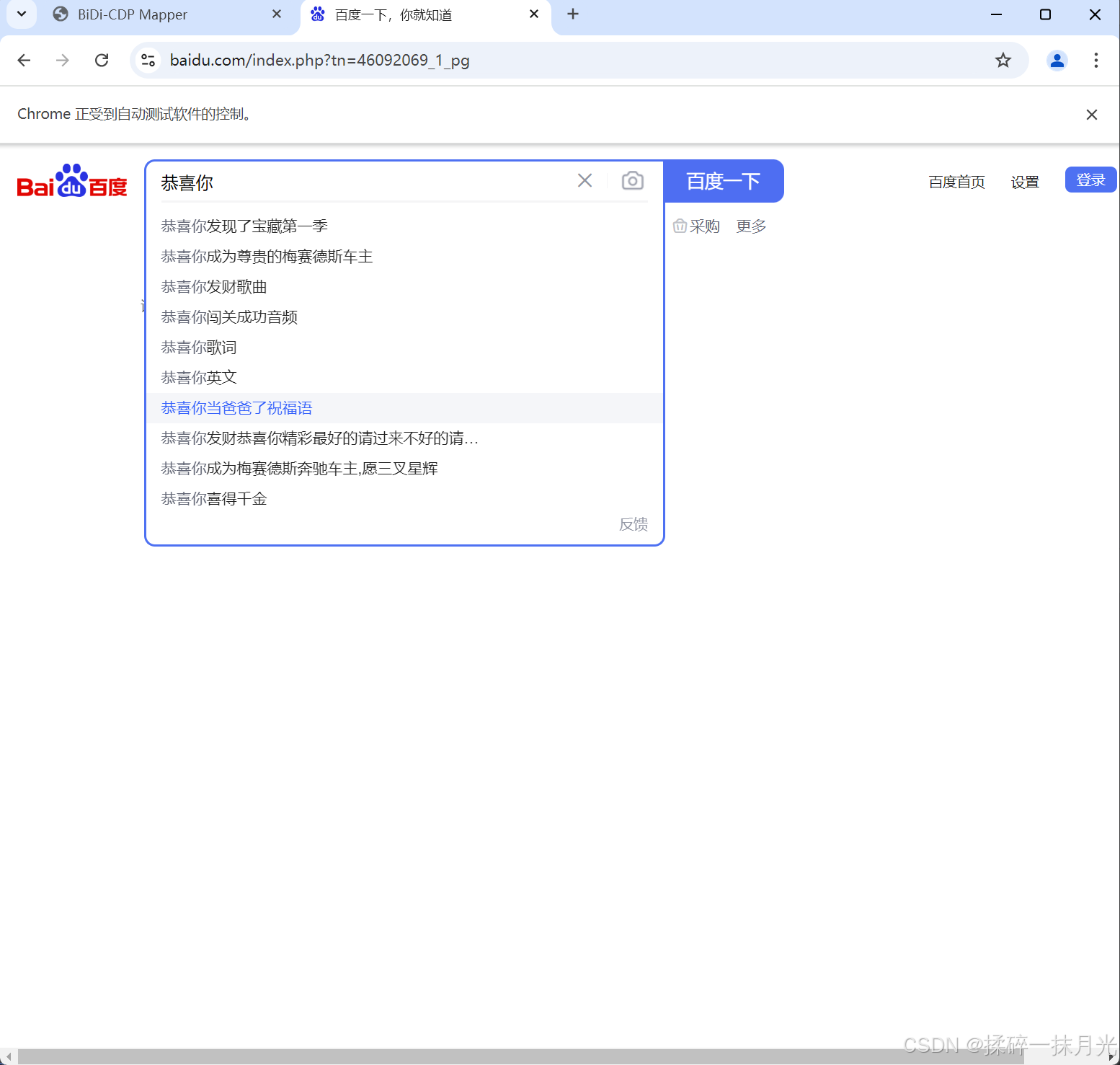
Task: Open a new tab with the plus icon
Action: coord(573,14)
